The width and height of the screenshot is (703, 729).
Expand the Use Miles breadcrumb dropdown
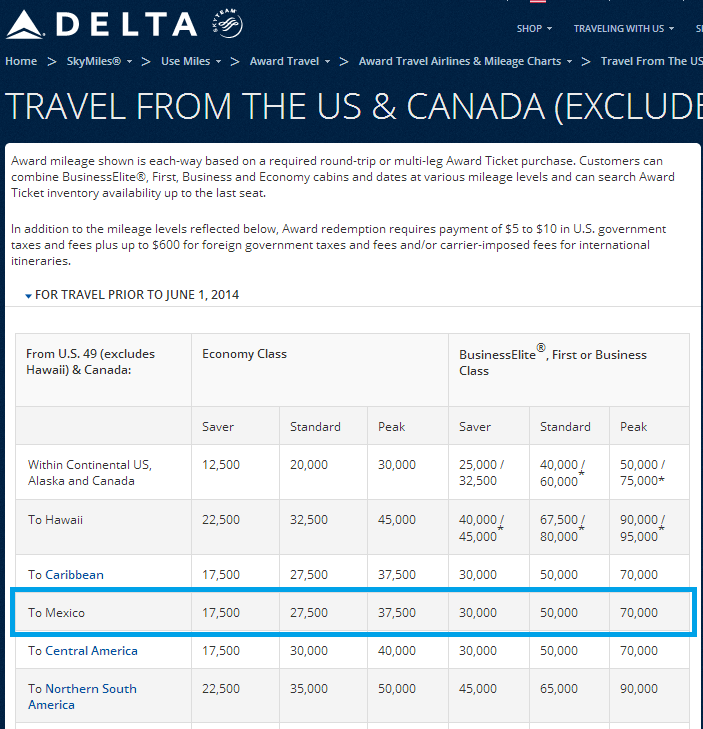[x=218, y=62]
